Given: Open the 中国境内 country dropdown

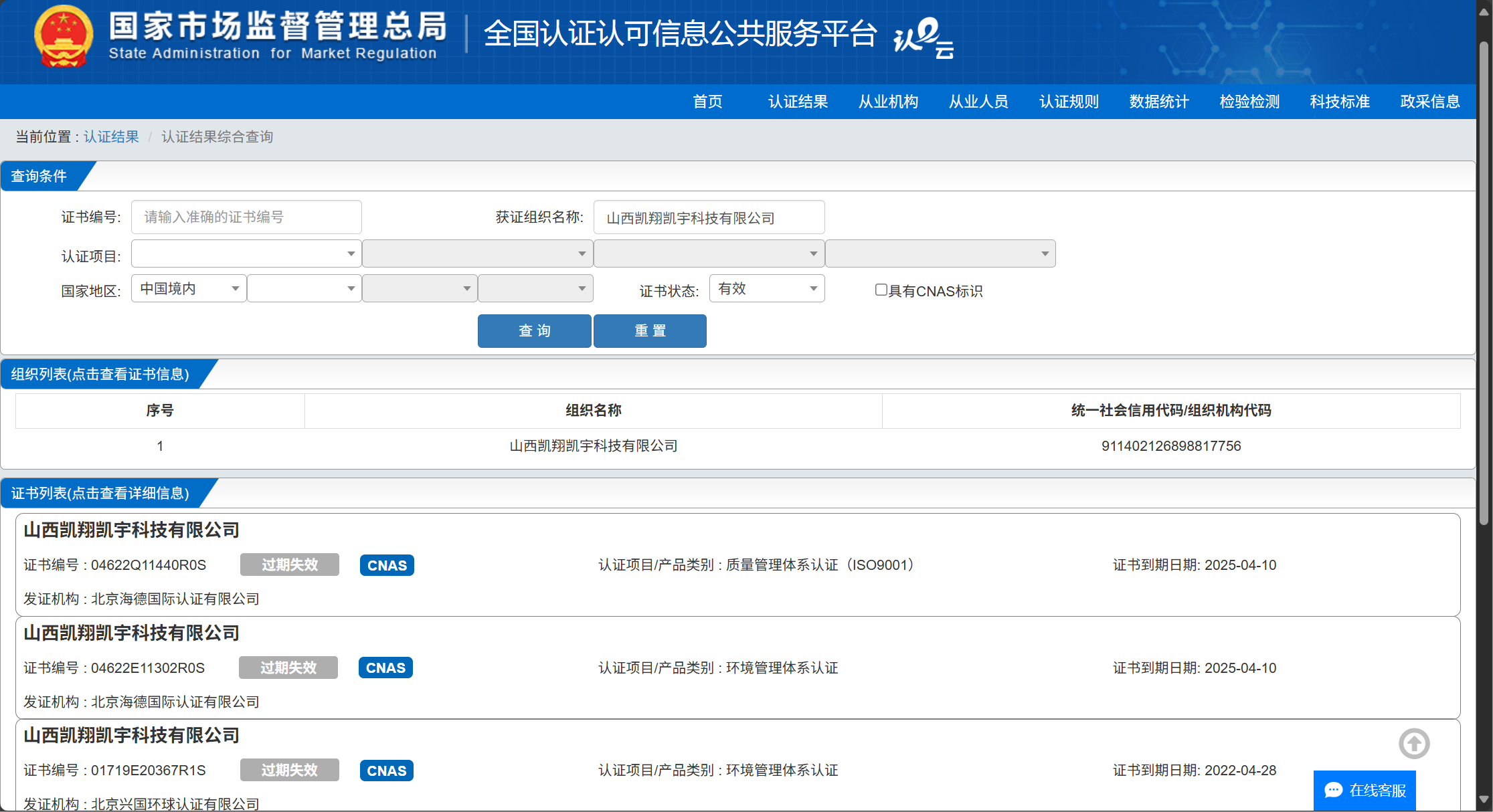Looking at the screenshot, I should point(189,288).
